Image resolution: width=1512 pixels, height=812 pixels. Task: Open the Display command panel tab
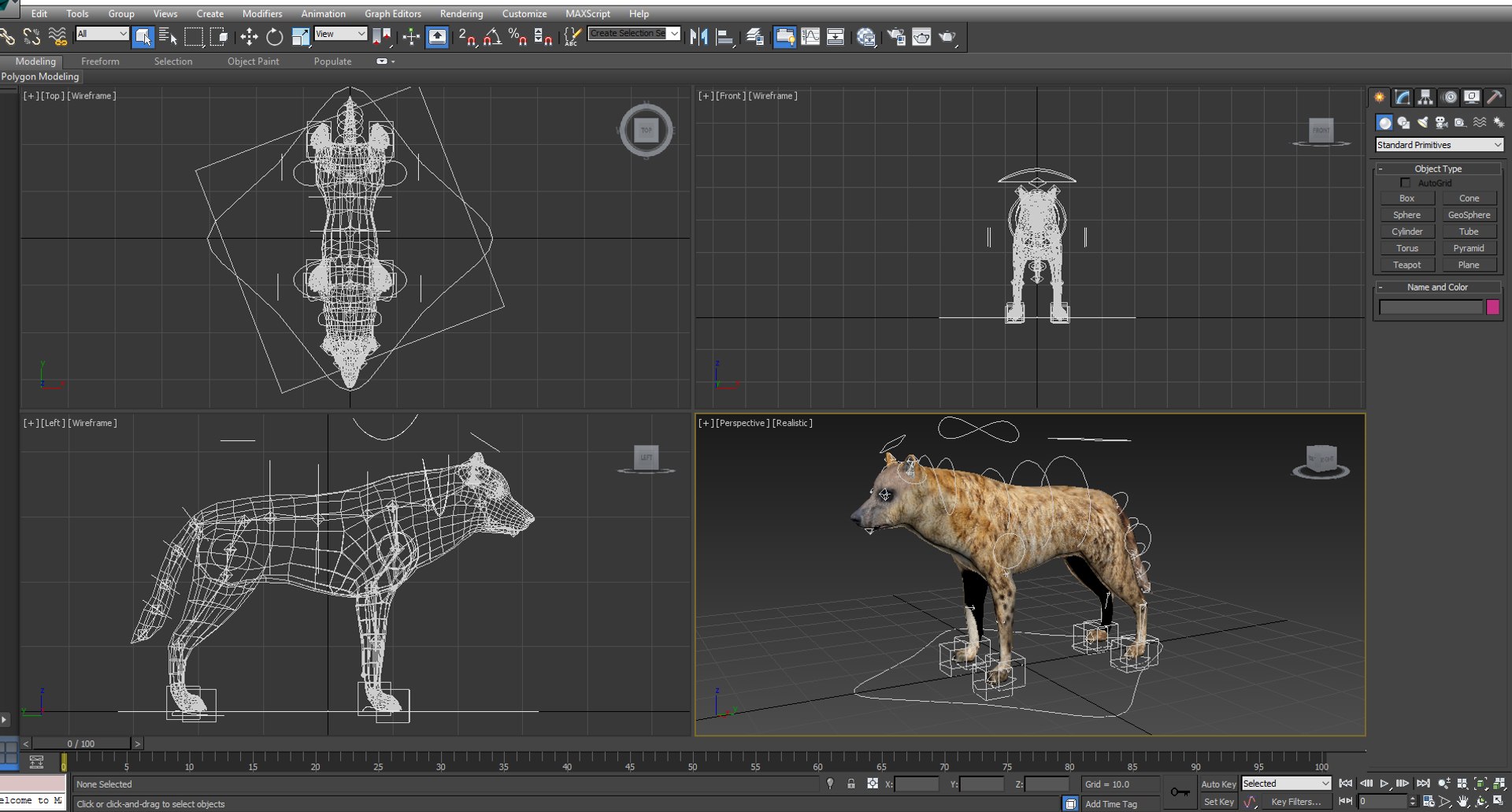click(1471, 97)
